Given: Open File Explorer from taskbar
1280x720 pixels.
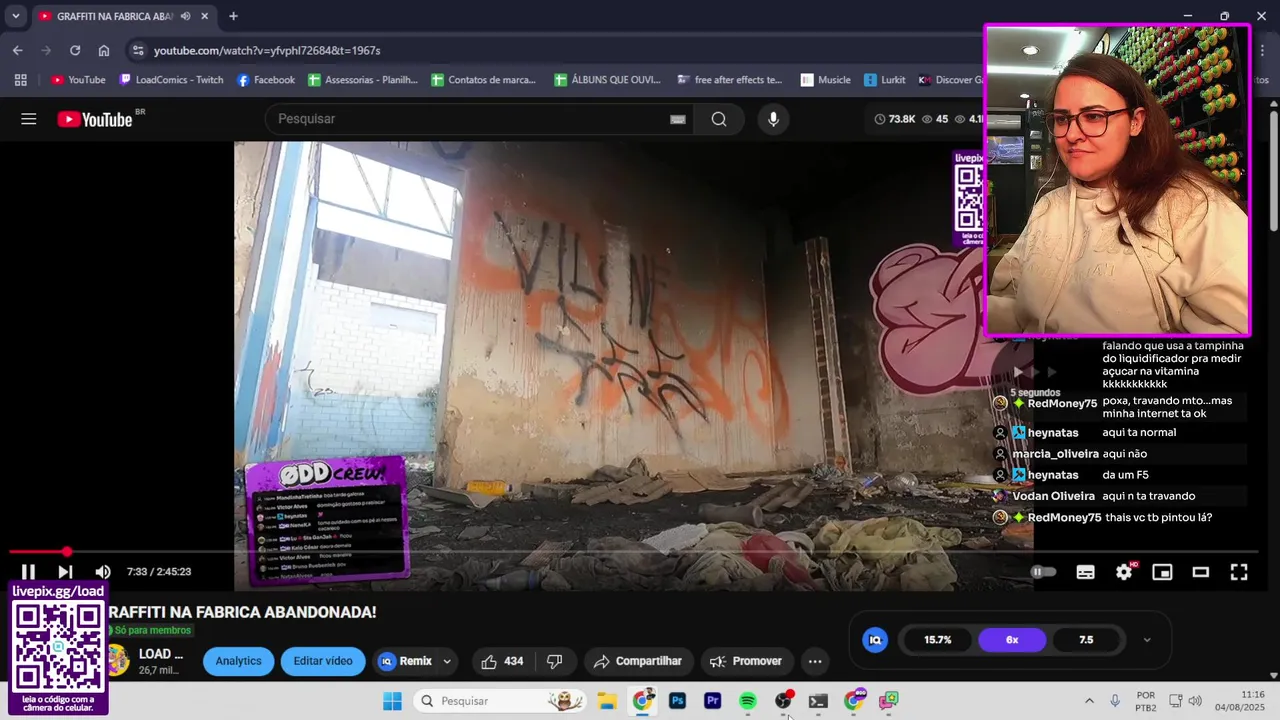Looking at the screenshot, I should pos(607,701).
